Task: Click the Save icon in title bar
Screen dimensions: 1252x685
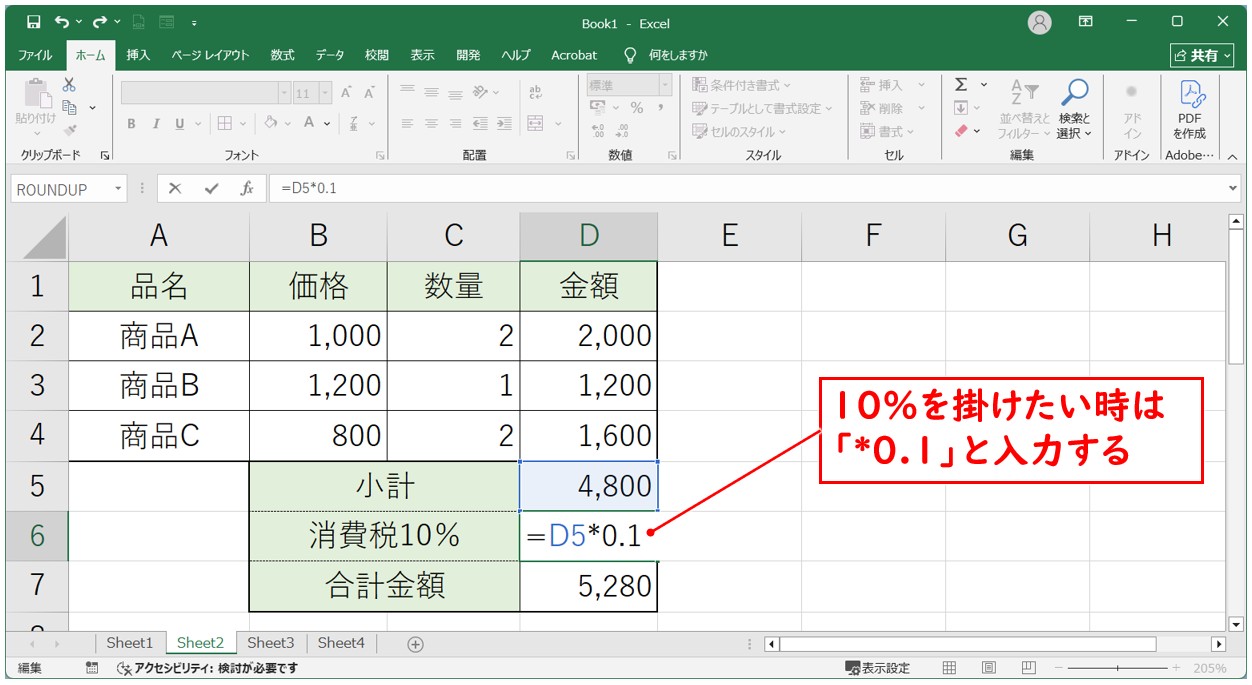Action: tap(33, 22)
